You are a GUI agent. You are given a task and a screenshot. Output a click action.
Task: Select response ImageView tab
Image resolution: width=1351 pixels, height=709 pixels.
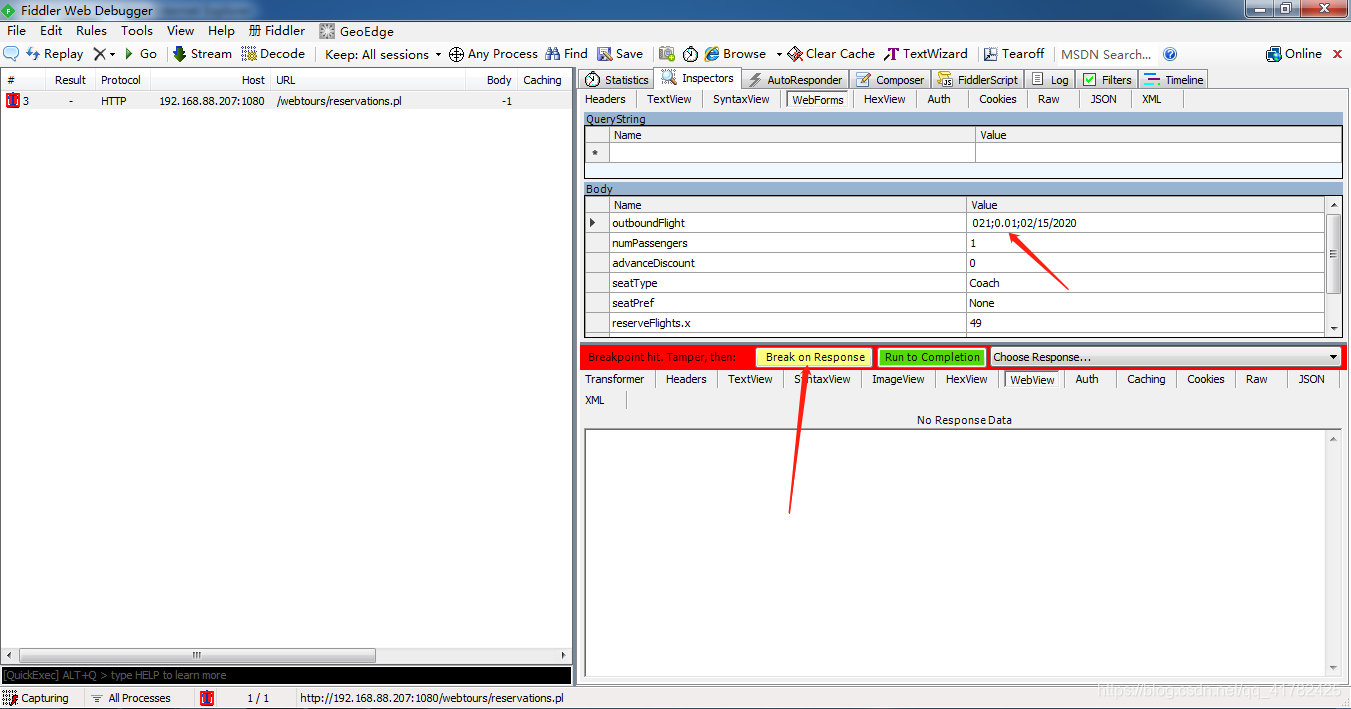pyautogui.click(x=898, y=379)
